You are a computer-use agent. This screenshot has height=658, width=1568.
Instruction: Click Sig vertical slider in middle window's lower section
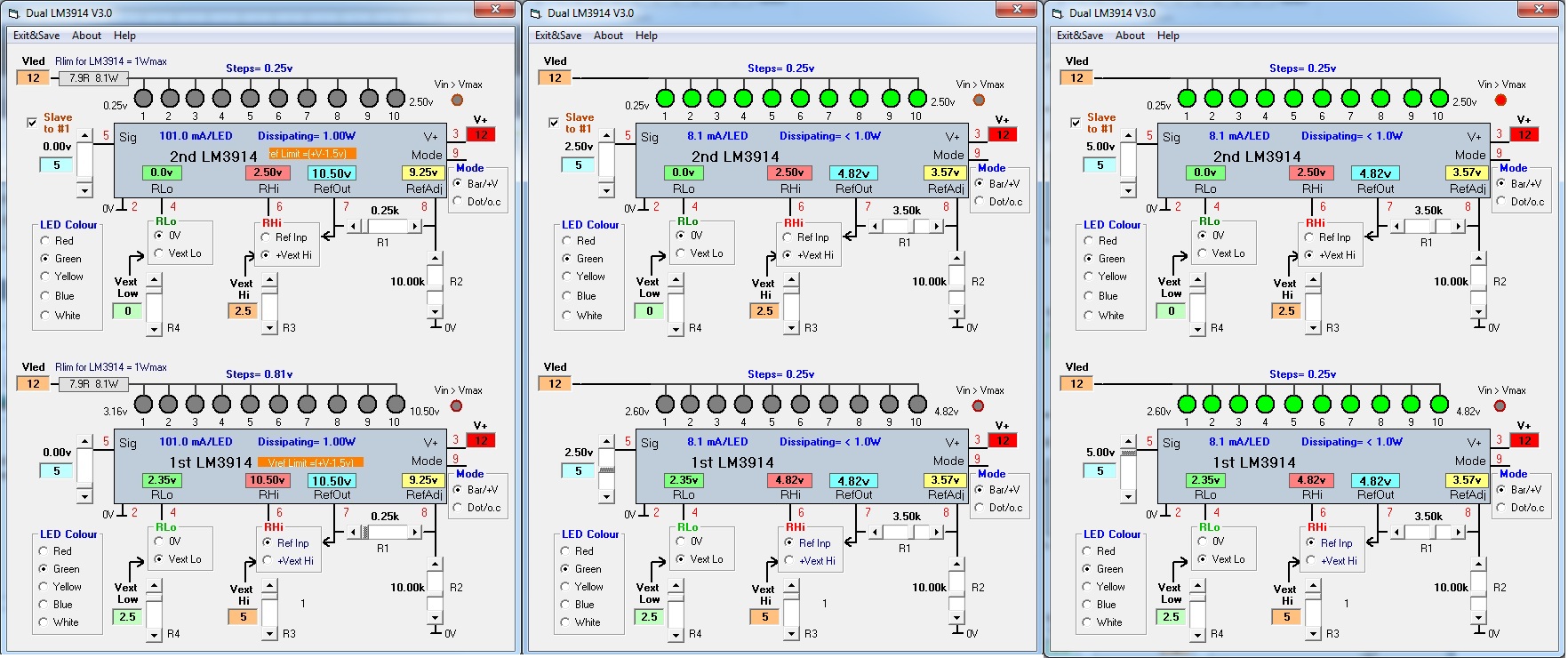606,469
